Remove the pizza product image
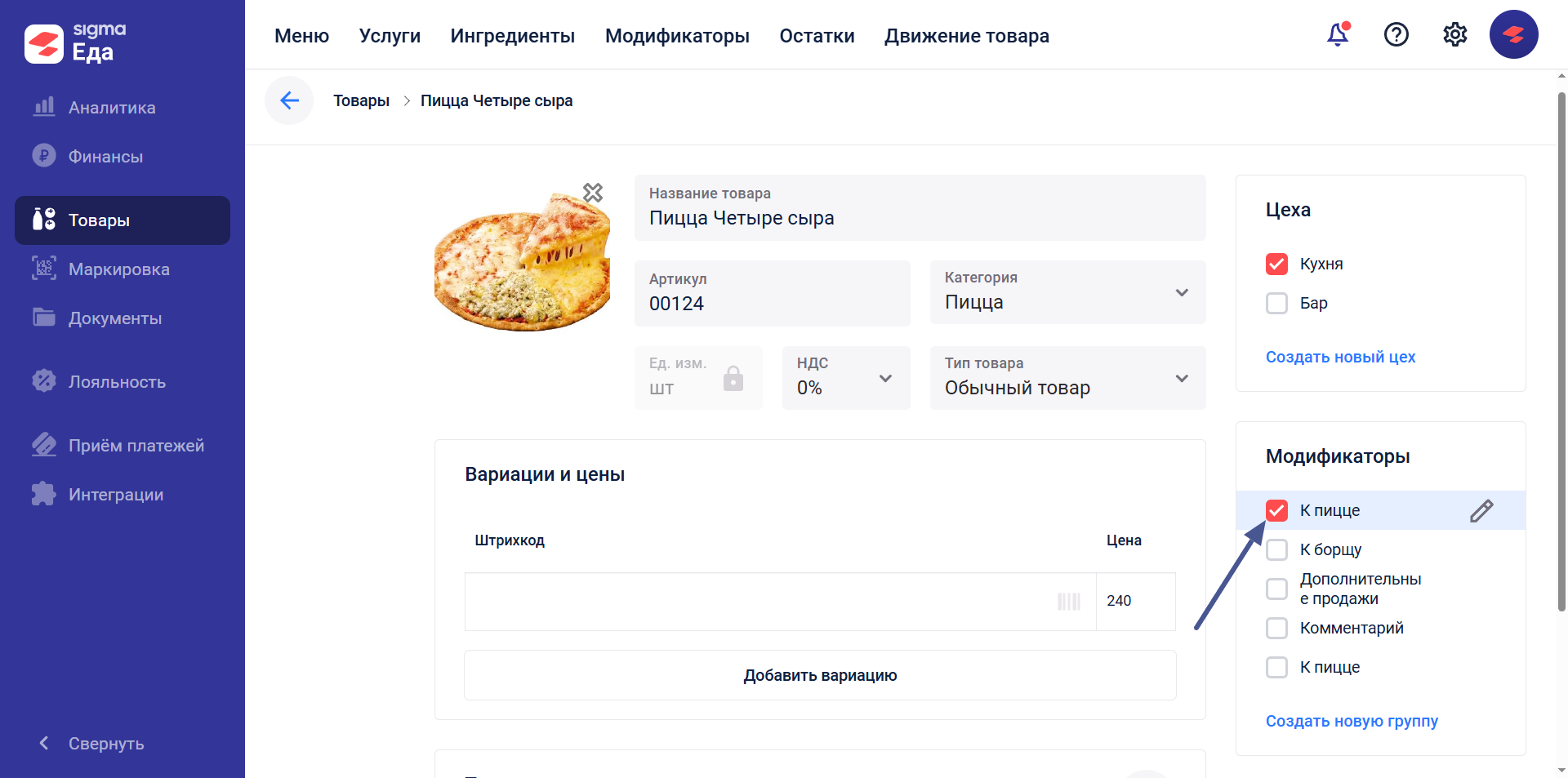Image resolution: width=1568 pixels, height=778 pixels. [x=593, y=193]
